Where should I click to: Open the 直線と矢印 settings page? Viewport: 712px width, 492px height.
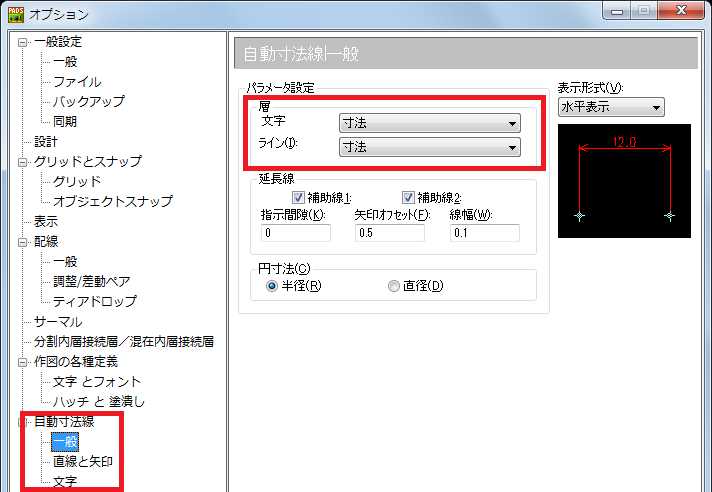click(x=83, y=462)
